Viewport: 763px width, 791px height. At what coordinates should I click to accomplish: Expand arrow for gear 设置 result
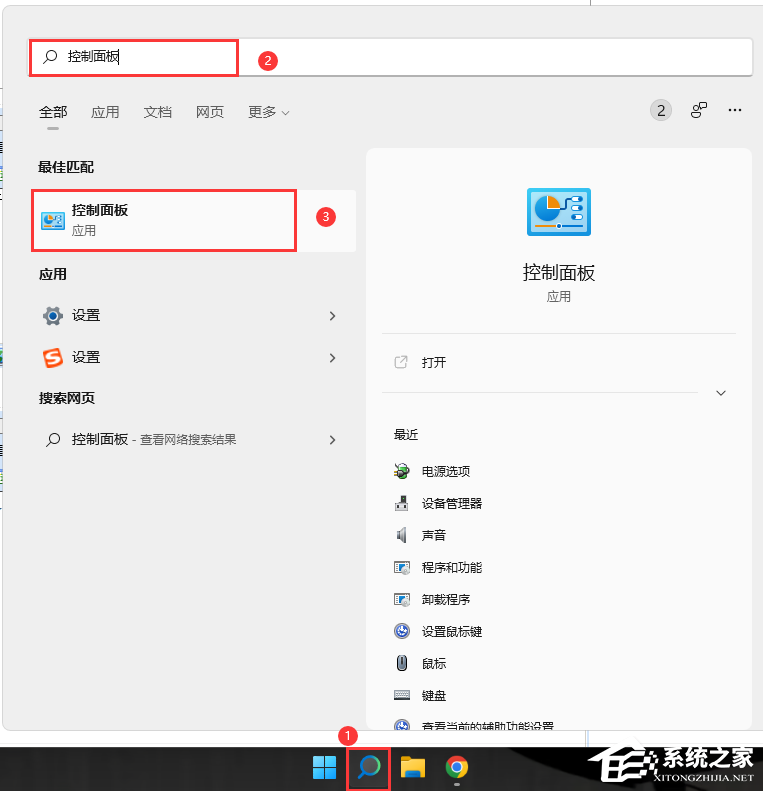tap(333, 316)
